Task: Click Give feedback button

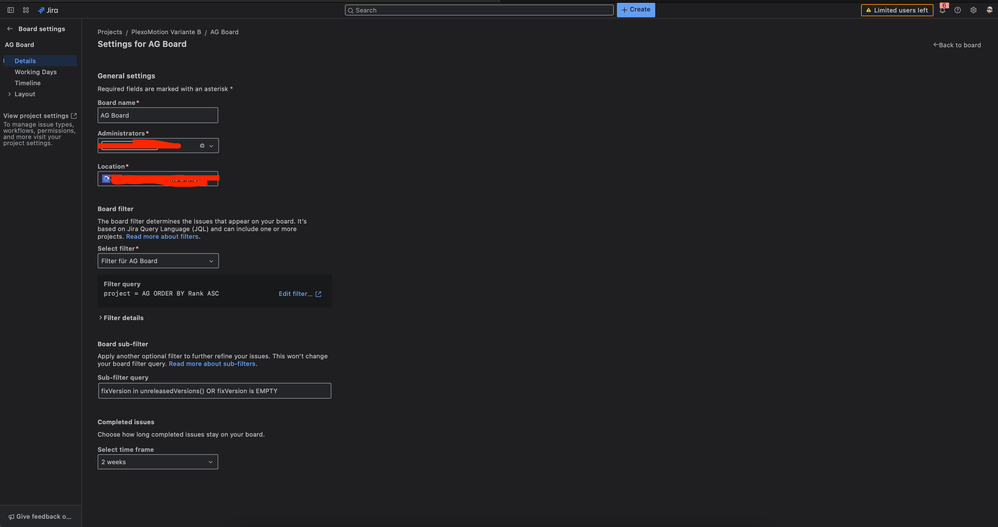Action: (40, 517)
